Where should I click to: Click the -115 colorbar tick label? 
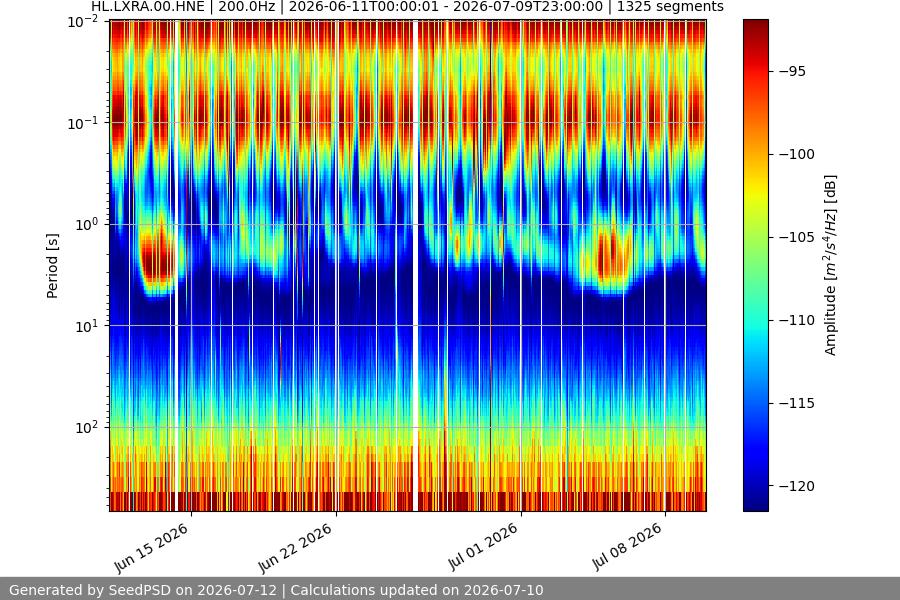click(797, 404)
